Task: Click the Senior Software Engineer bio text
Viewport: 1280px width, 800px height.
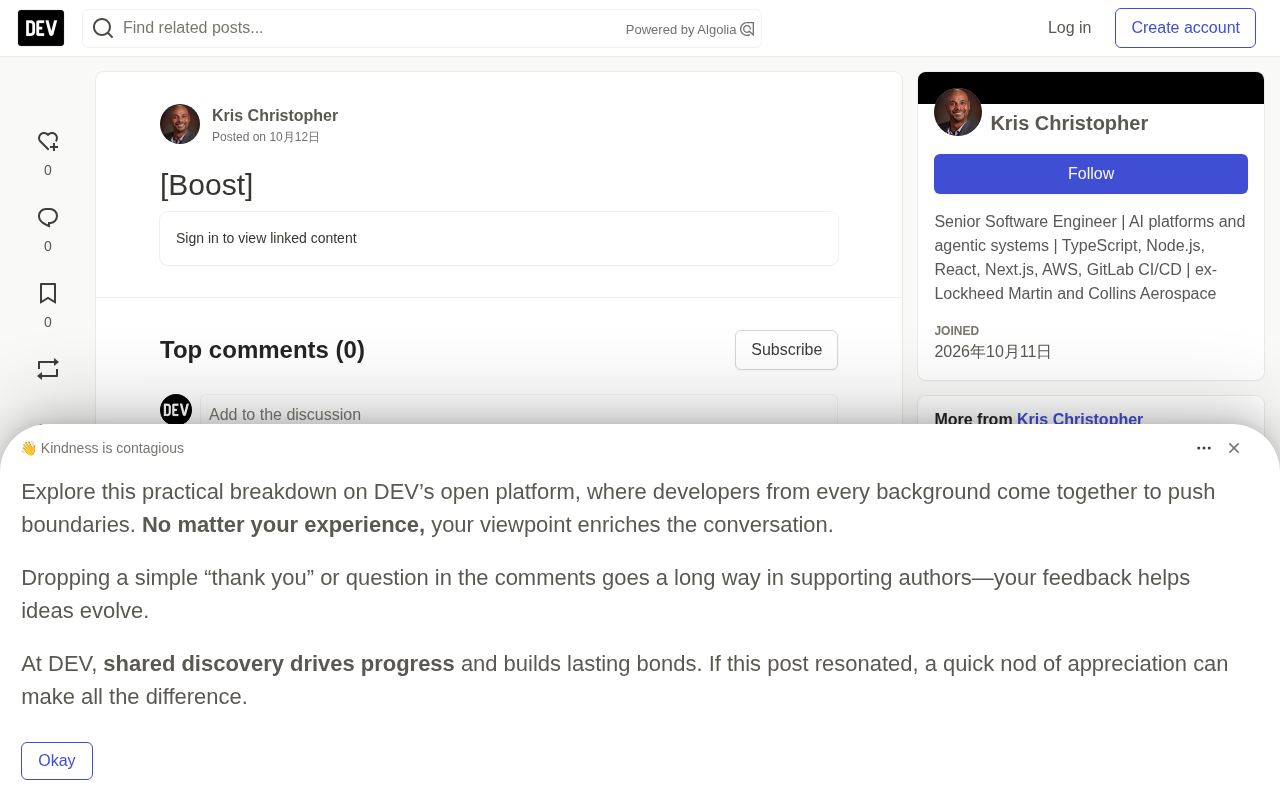Action: pos(1091,258)
